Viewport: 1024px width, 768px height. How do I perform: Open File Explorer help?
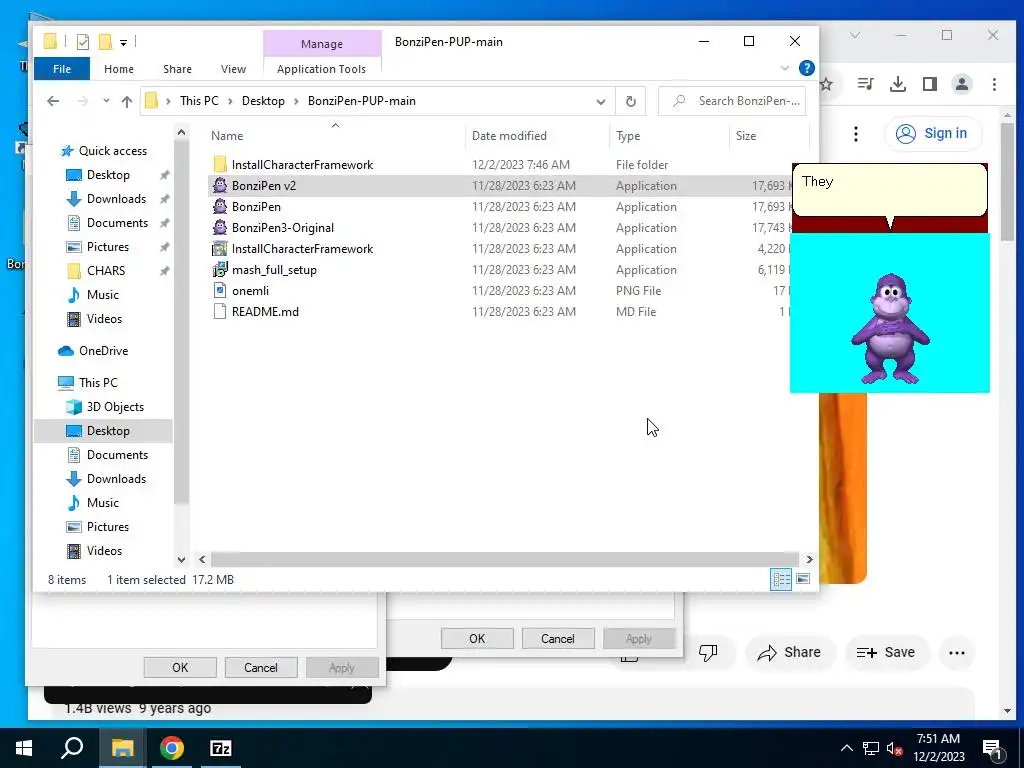click(807, 68)
